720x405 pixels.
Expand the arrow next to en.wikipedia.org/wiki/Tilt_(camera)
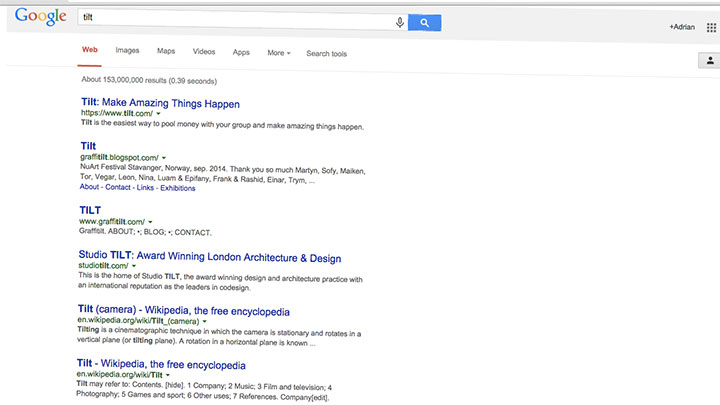205,321
